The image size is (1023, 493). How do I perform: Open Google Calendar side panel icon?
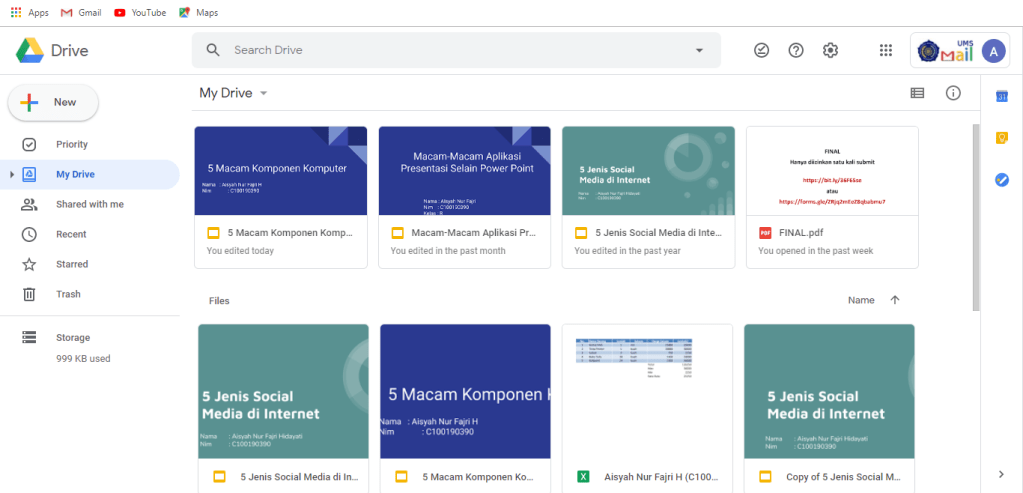pos(1002,96)
